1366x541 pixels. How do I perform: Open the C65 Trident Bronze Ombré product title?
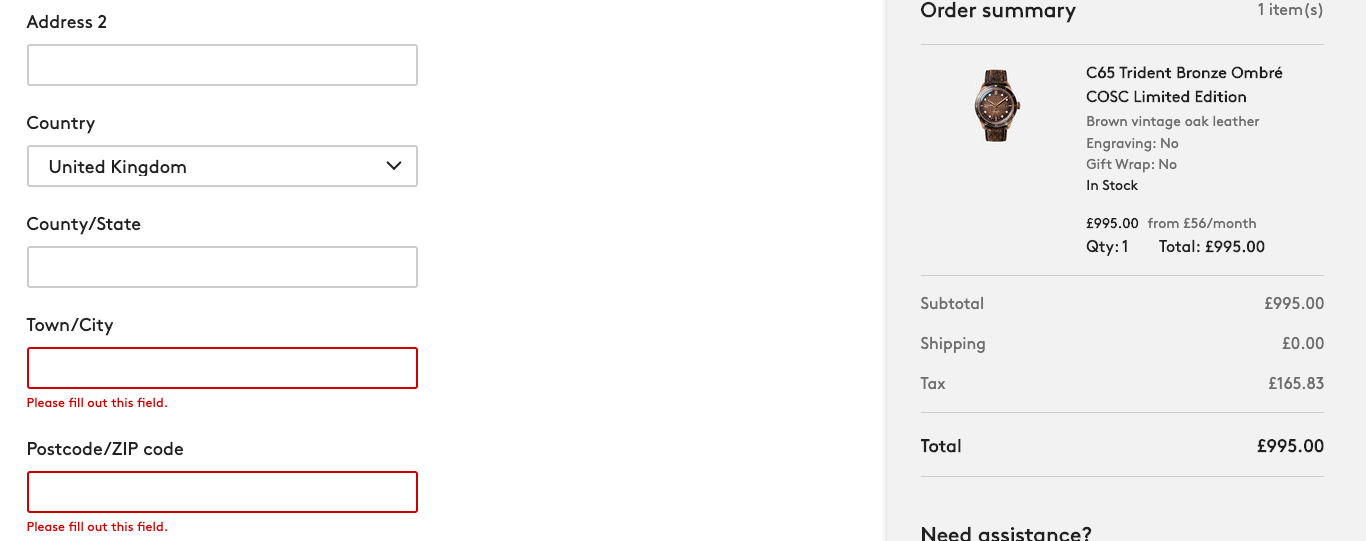[1184, 85]
